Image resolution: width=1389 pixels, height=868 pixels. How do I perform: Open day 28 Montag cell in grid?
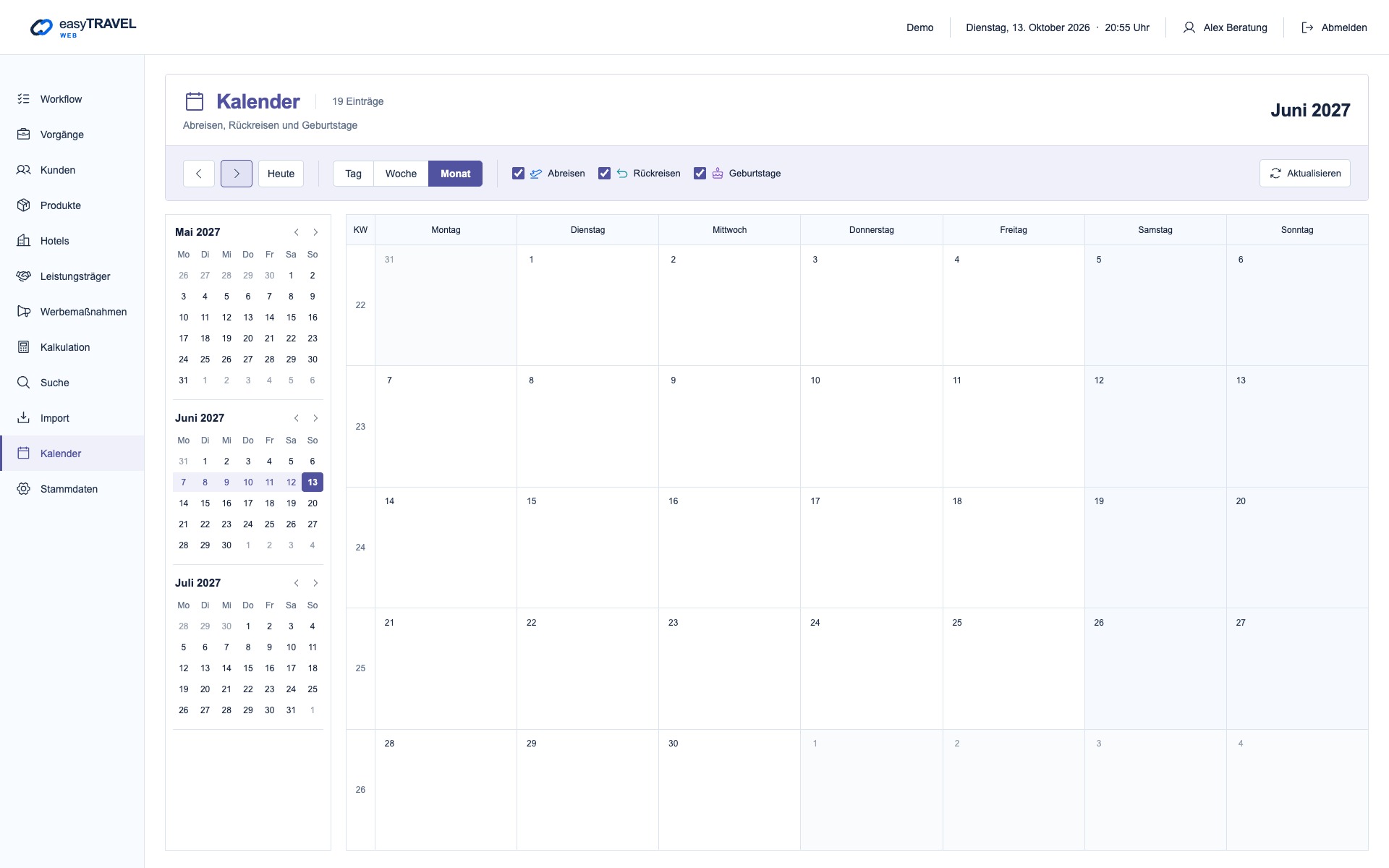tap(446, 790)
